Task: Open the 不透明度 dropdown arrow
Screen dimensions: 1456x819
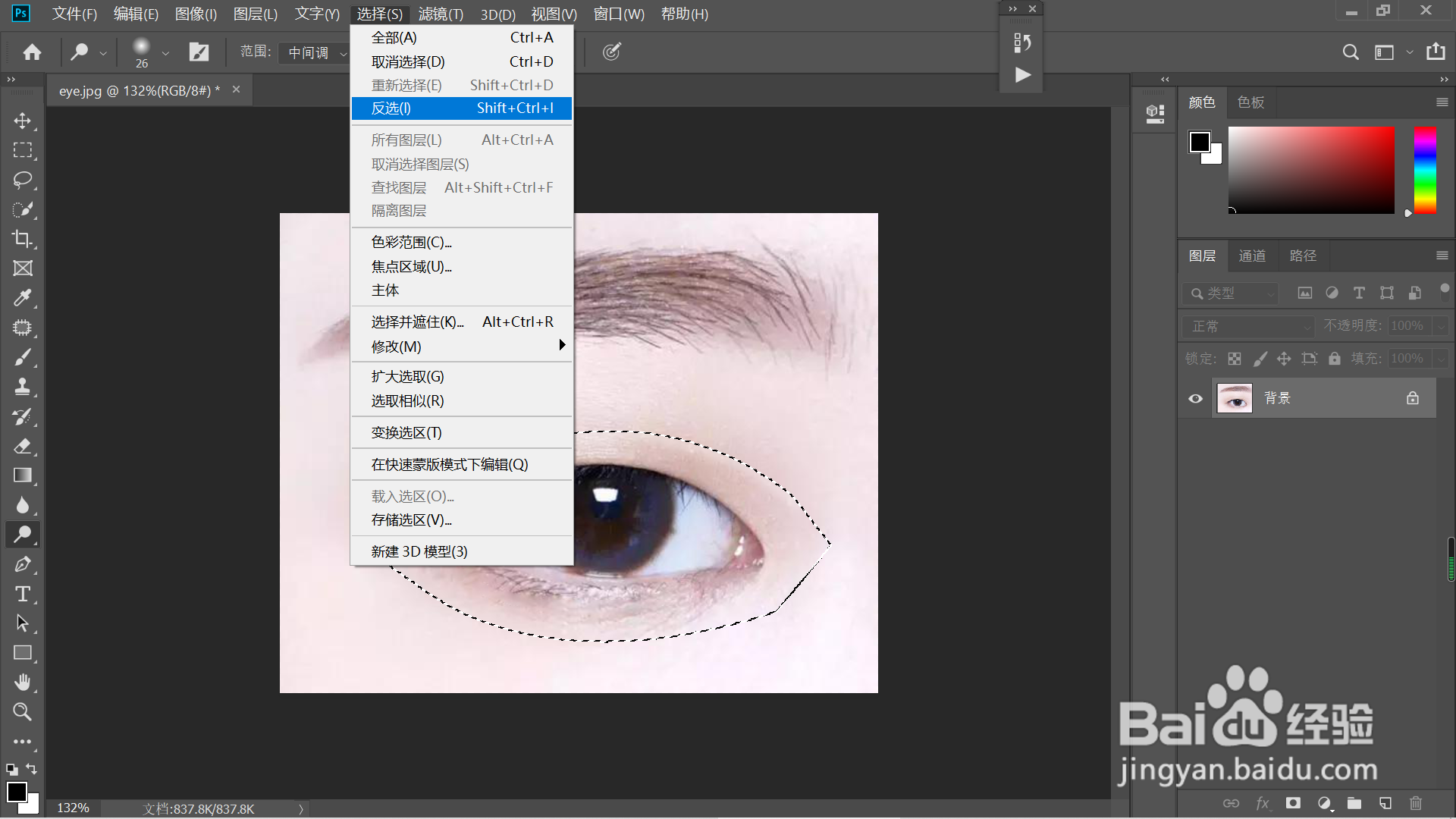Action: pyautogui.click(x=1443, y=325)
